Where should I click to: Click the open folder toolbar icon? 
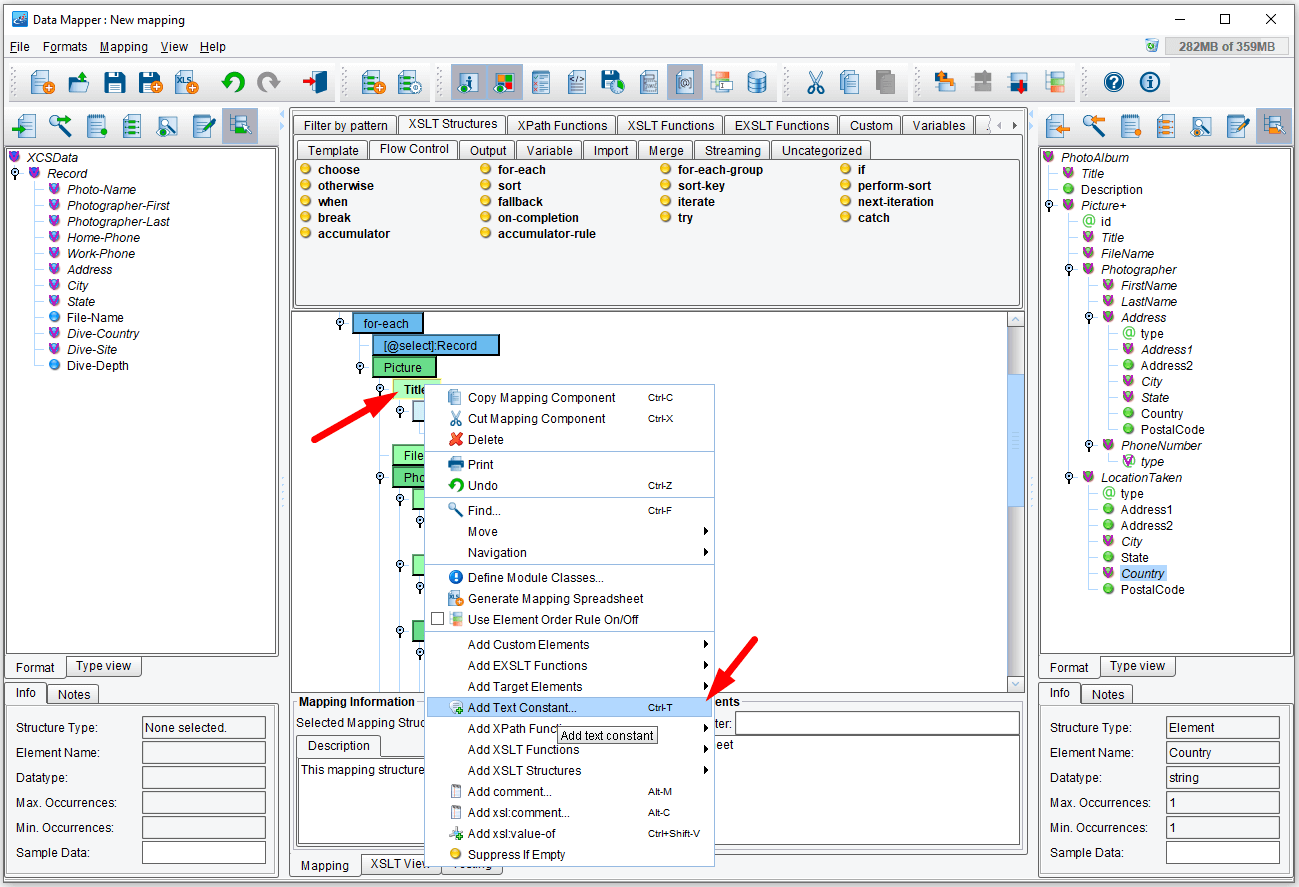(x=79, y=82)
